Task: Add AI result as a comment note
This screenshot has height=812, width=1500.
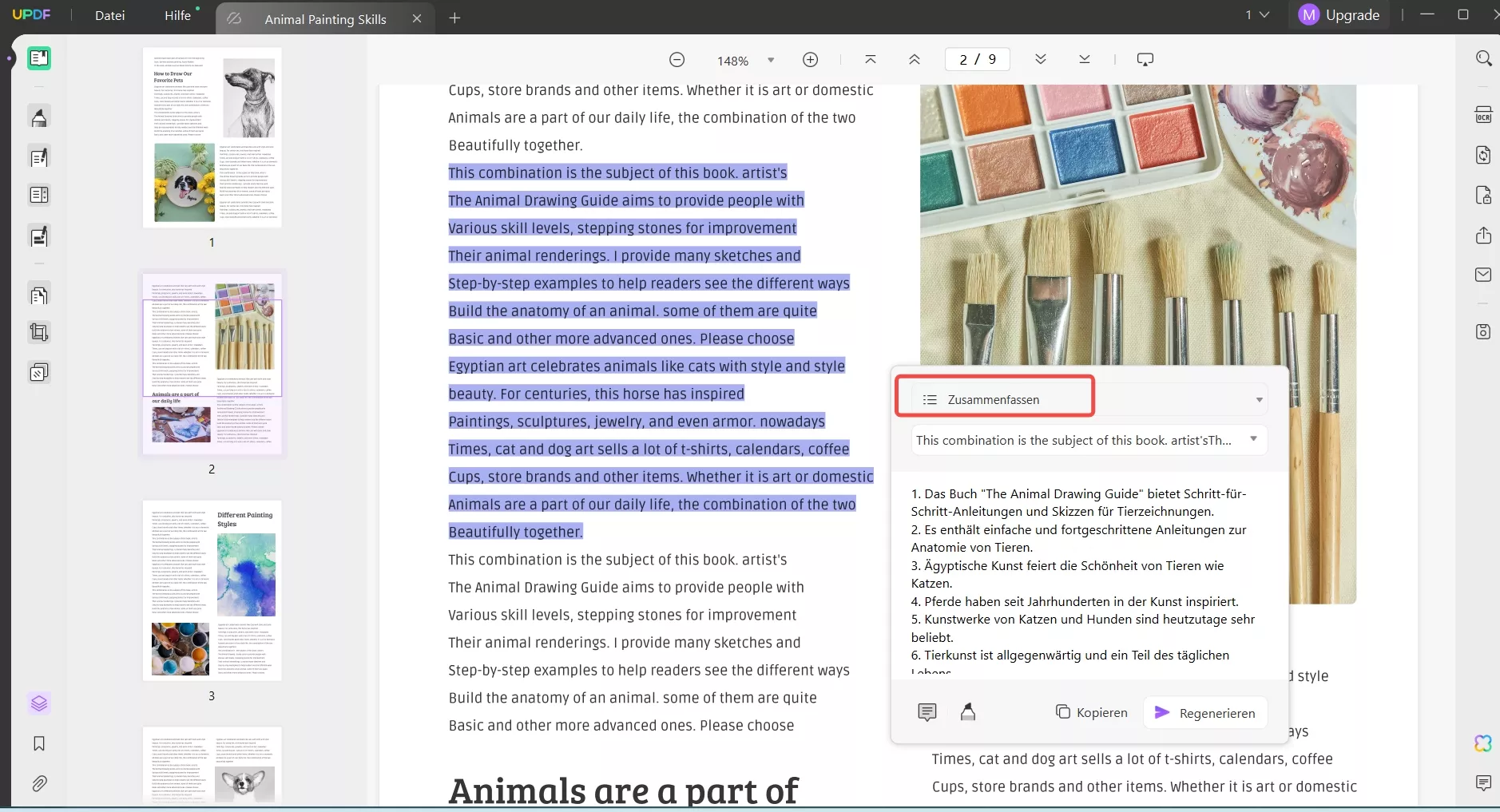Action: click(927, 712)
